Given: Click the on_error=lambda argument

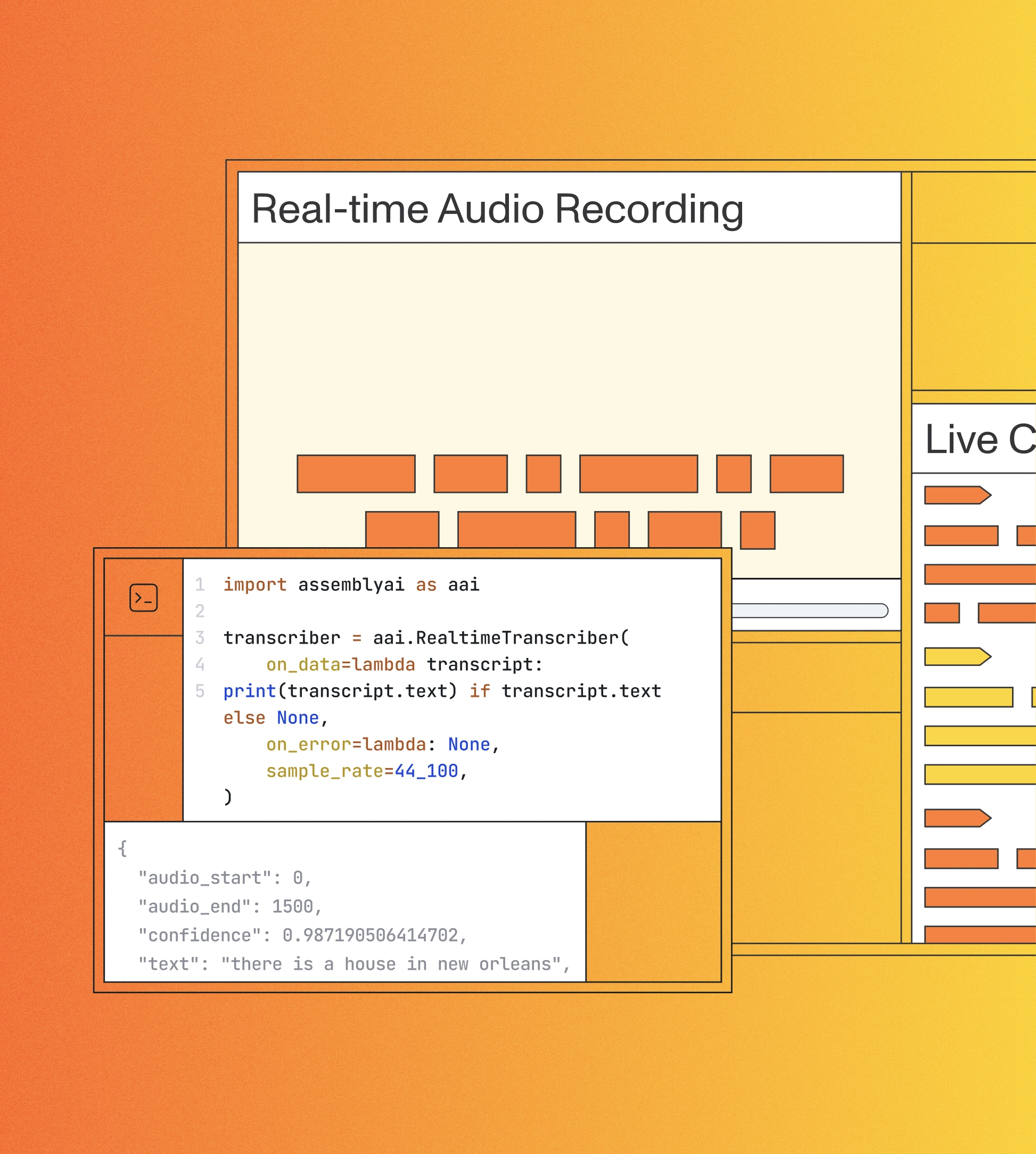Looking at the screenshot, I should (346, 744).
